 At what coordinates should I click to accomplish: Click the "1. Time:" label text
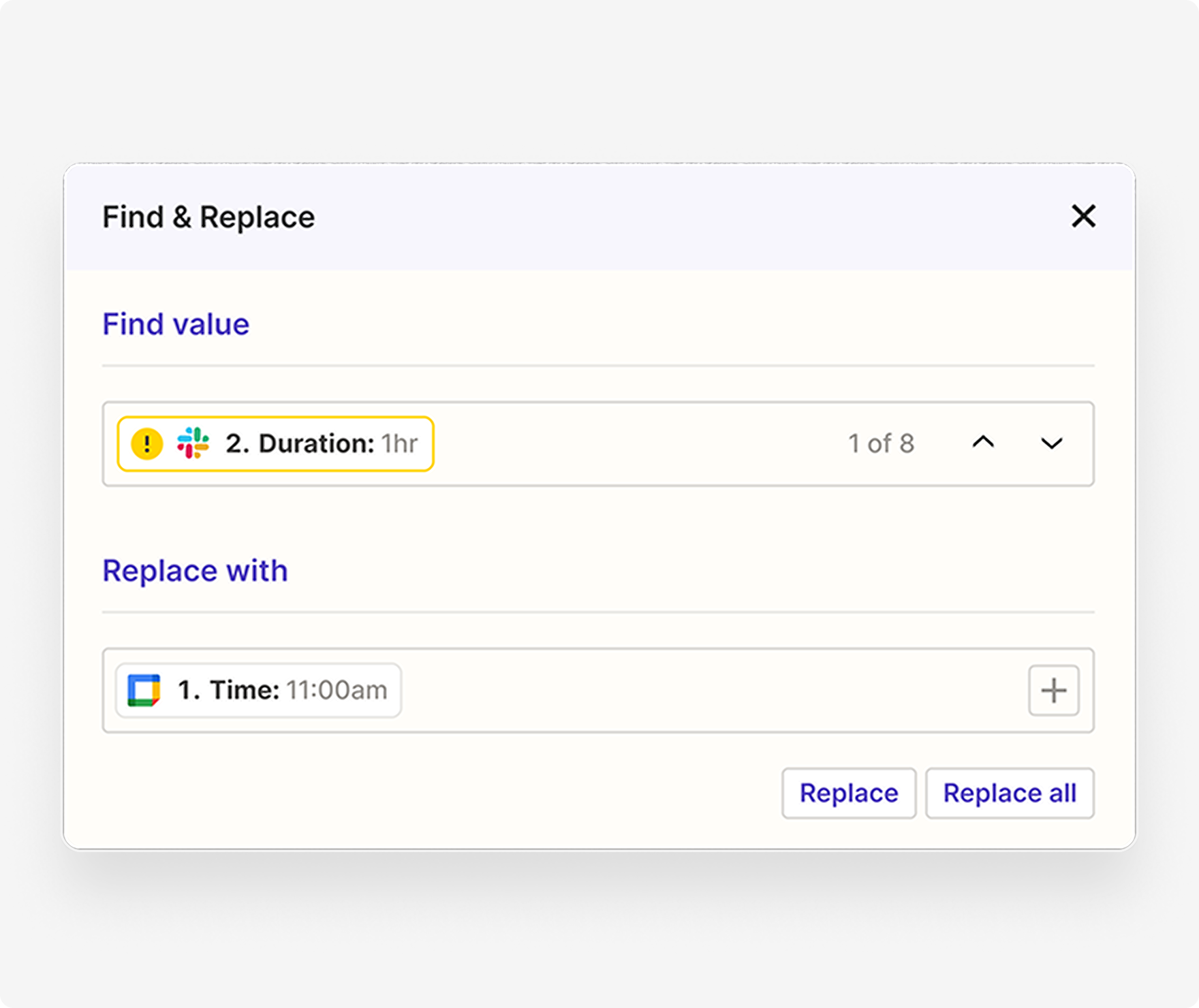(228, 691)
